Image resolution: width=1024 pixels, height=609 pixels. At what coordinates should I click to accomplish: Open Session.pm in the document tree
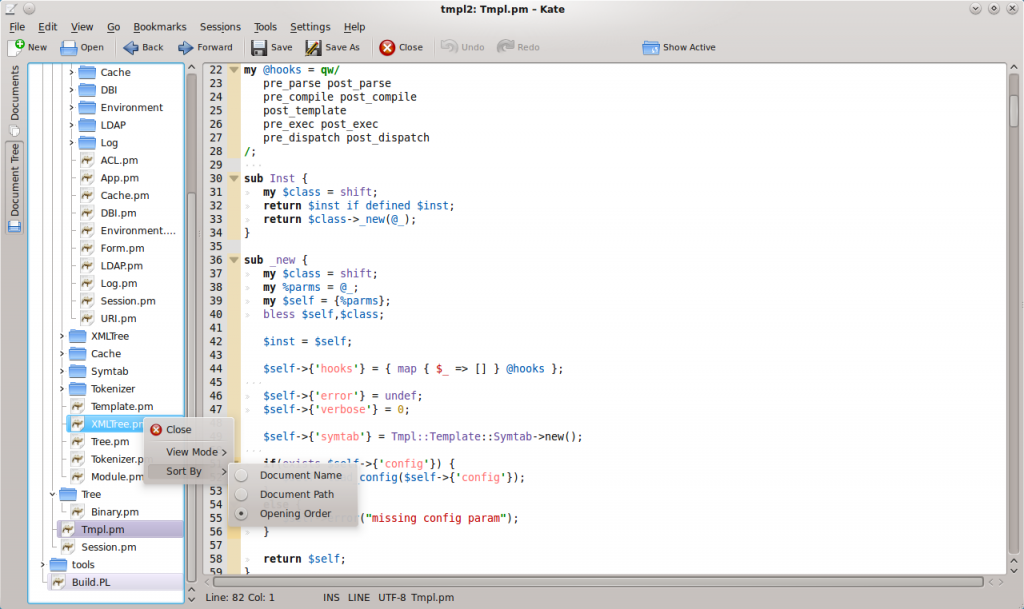click(108, 547)
